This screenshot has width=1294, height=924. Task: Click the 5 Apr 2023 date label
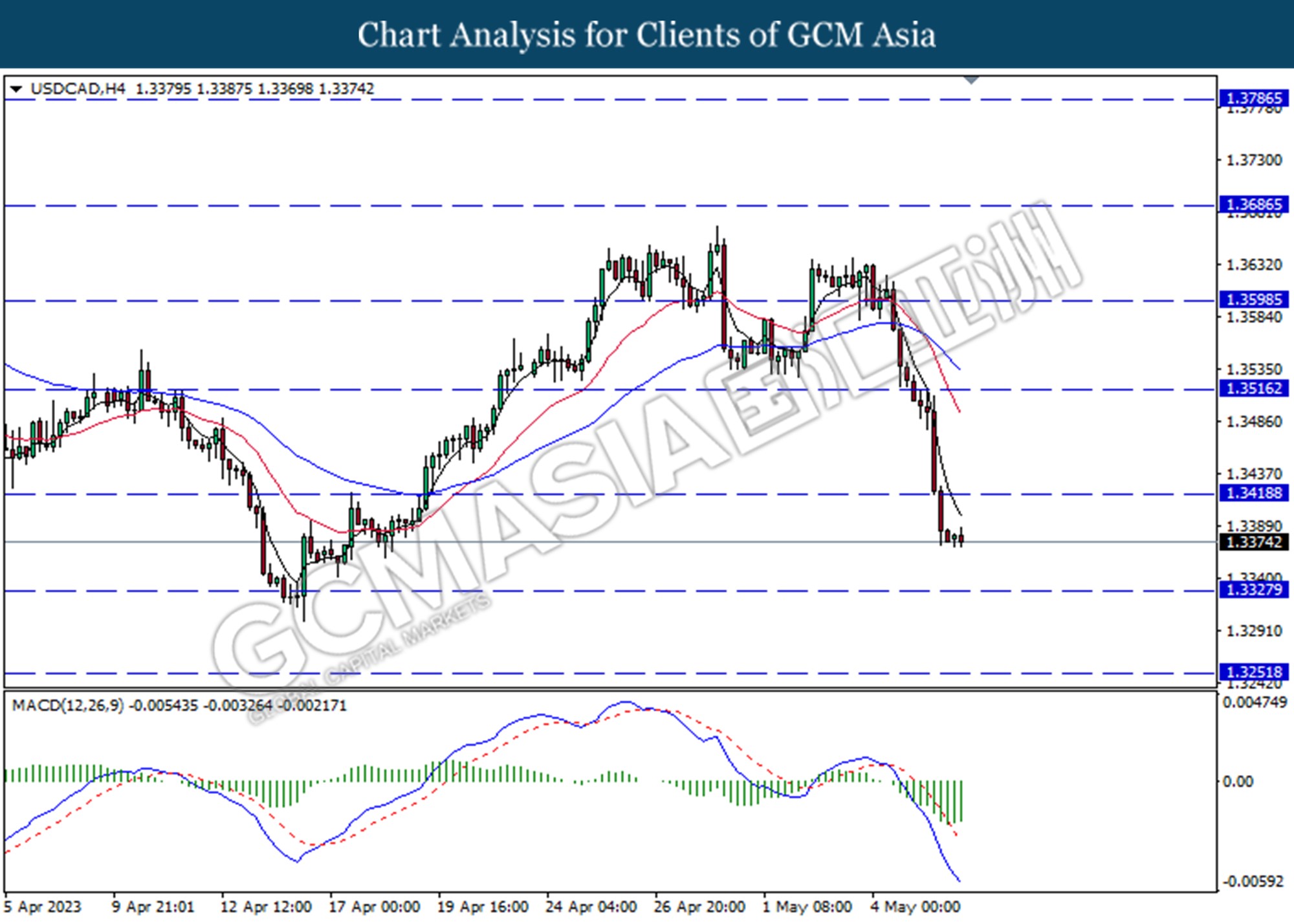[x=43, y=907]
